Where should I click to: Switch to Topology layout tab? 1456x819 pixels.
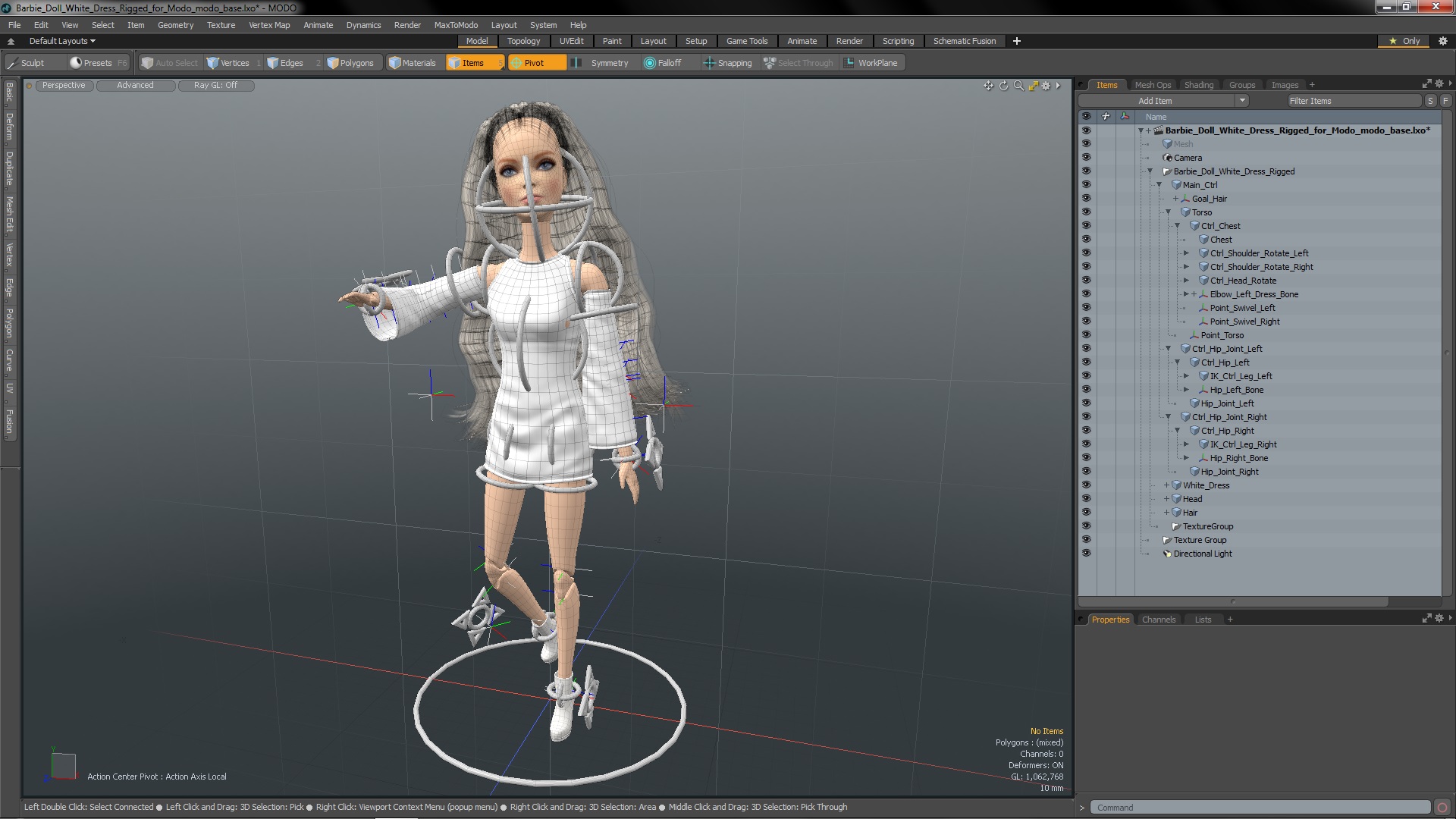point(523,41)
